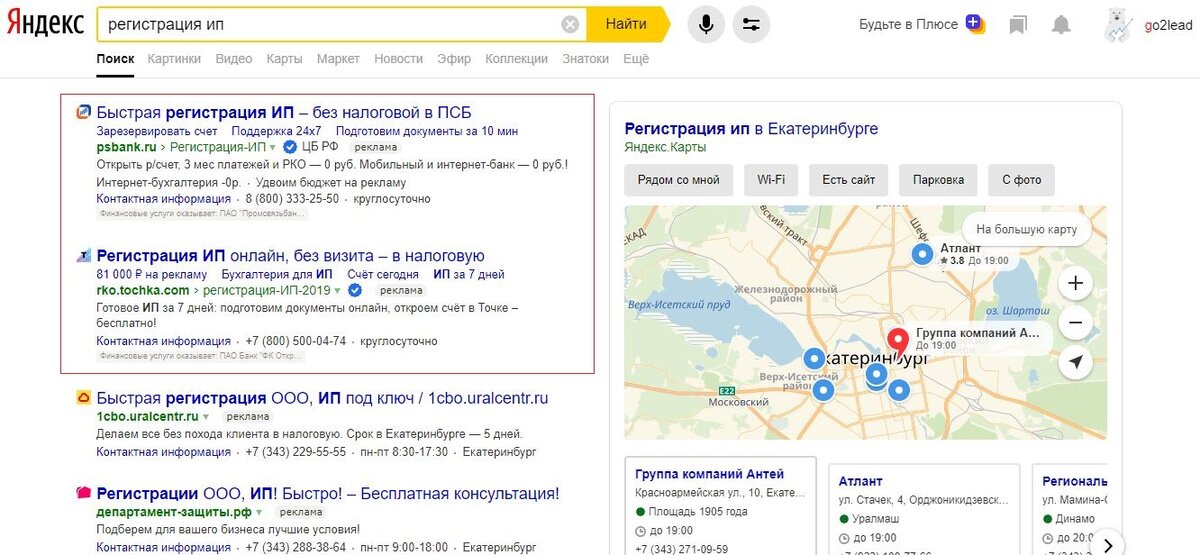The width and height of the screenshot is (1200, 555).
Task: Click Tochka favicon beside second ad
Action: point(85,255)
